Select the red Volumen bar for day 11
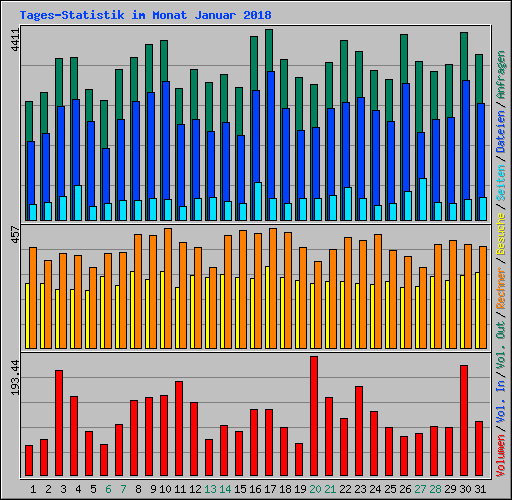 click(x=179, y=428)
